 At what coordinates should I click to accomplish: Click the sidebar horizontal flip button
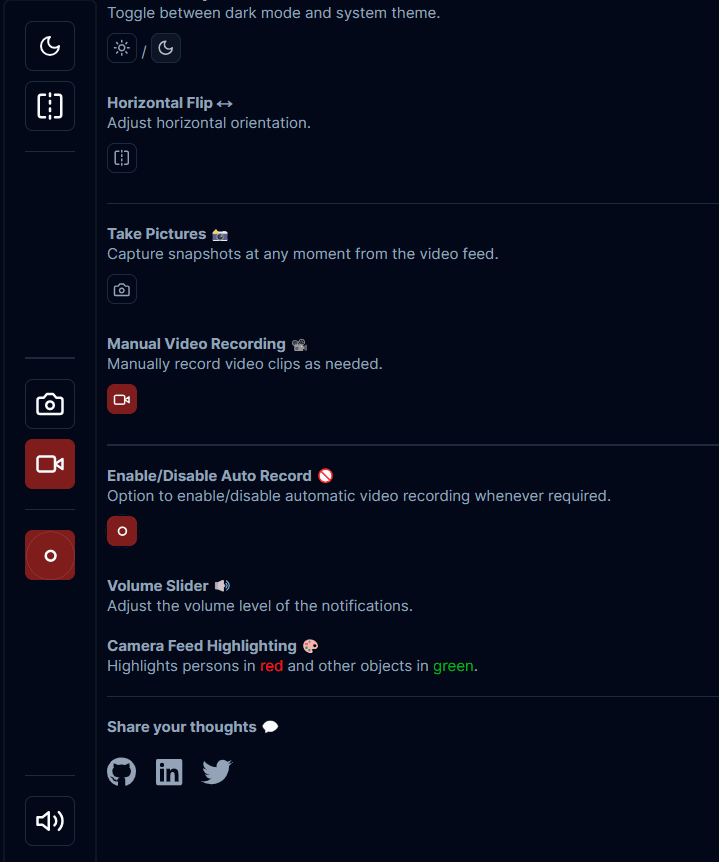(x=50, y=106)
